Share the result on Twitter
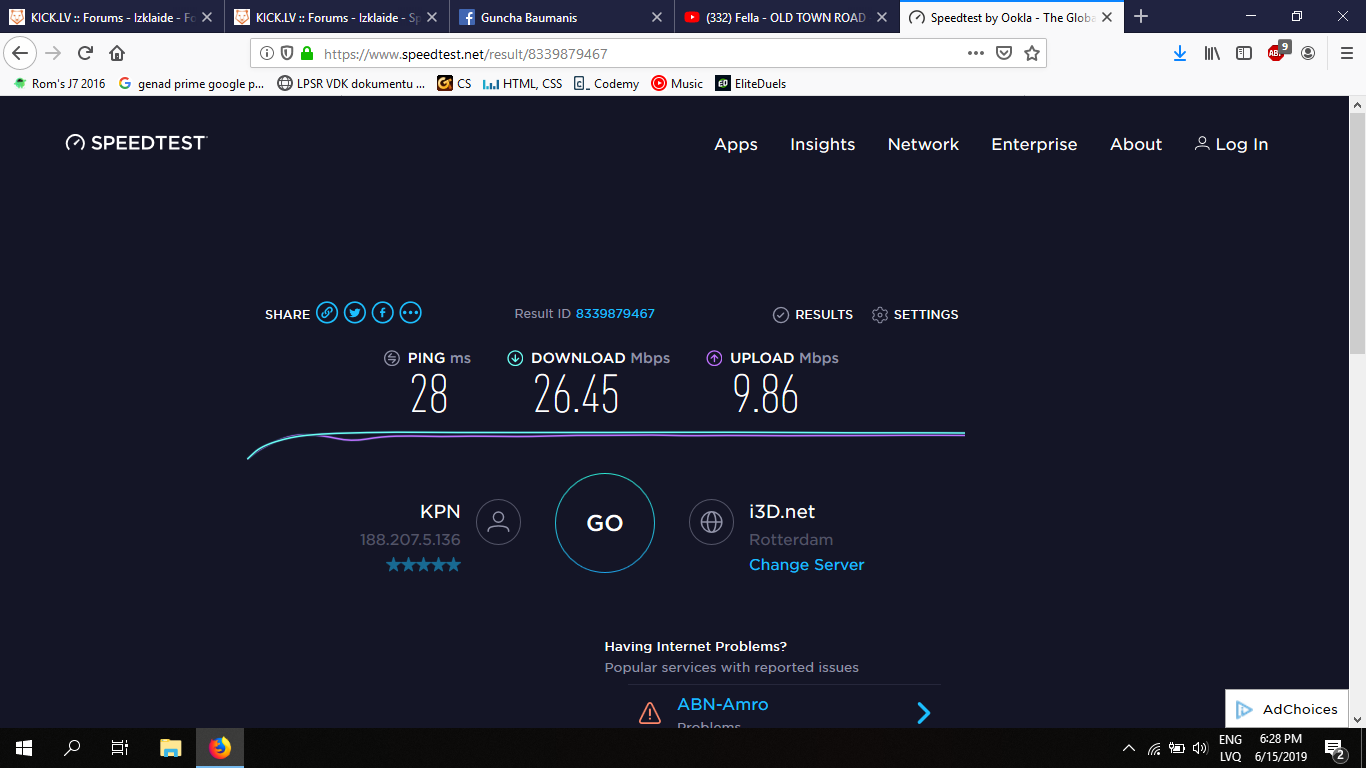Screen dimensions: 1366x768 click(355, 313)
